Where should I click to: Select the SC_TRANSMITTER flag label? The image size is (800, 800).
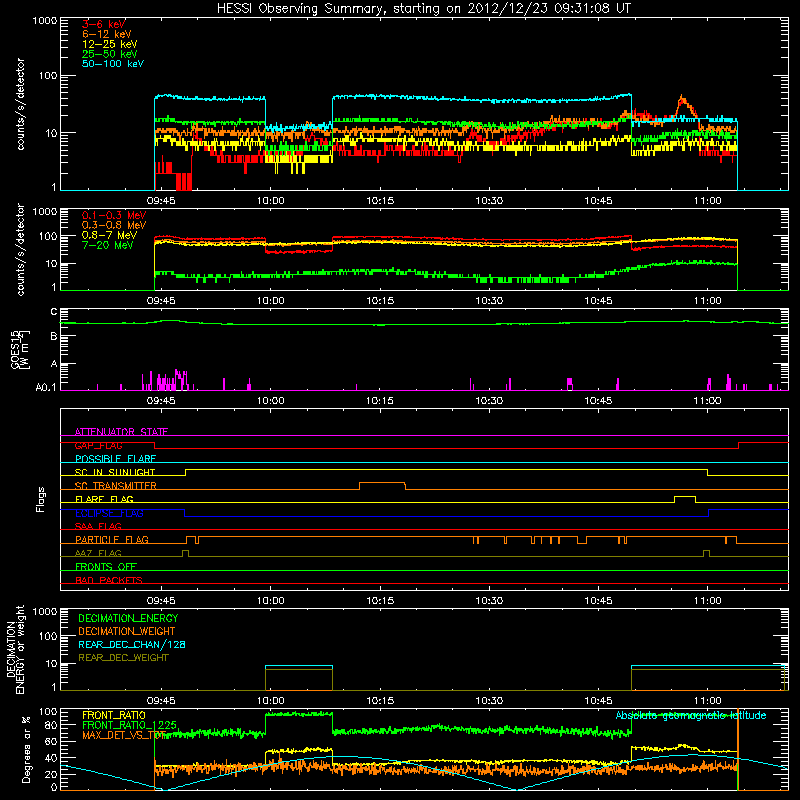[115, 486]
